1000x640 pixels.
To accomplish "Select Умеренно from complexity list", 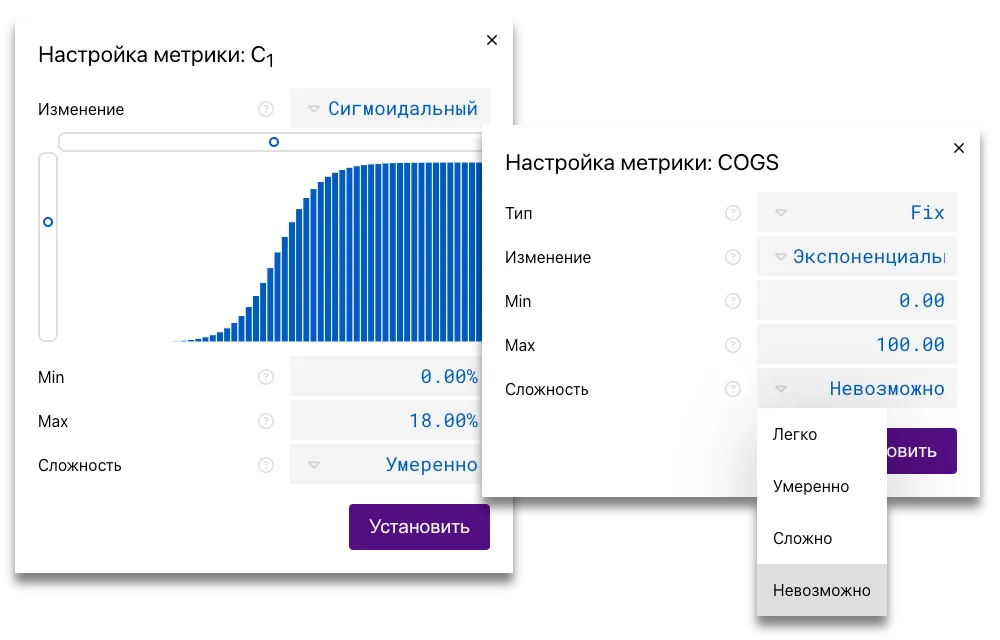I will pos(821,486).
